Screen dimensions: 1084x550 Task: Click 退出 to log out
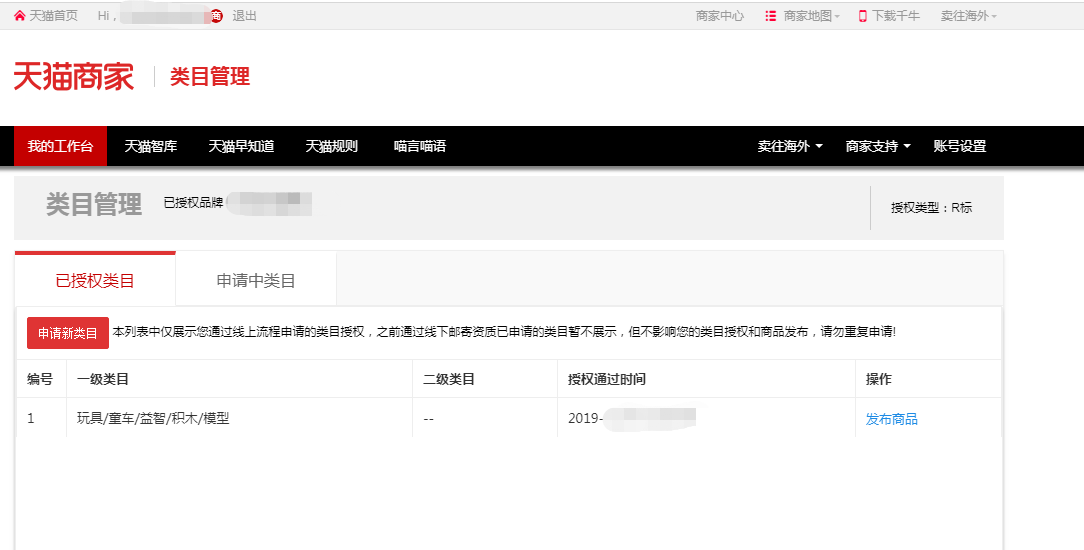coord(244,15)
